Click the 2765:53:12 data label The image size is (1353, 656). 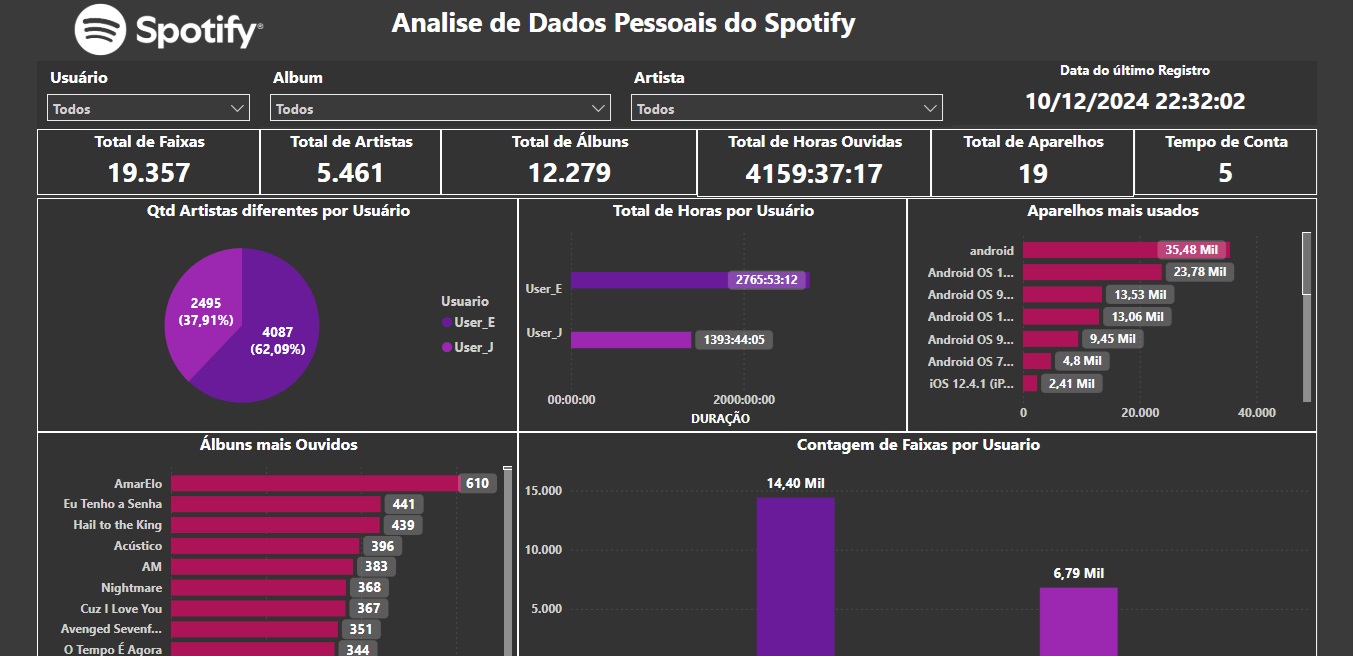click(x=767, y=280)
